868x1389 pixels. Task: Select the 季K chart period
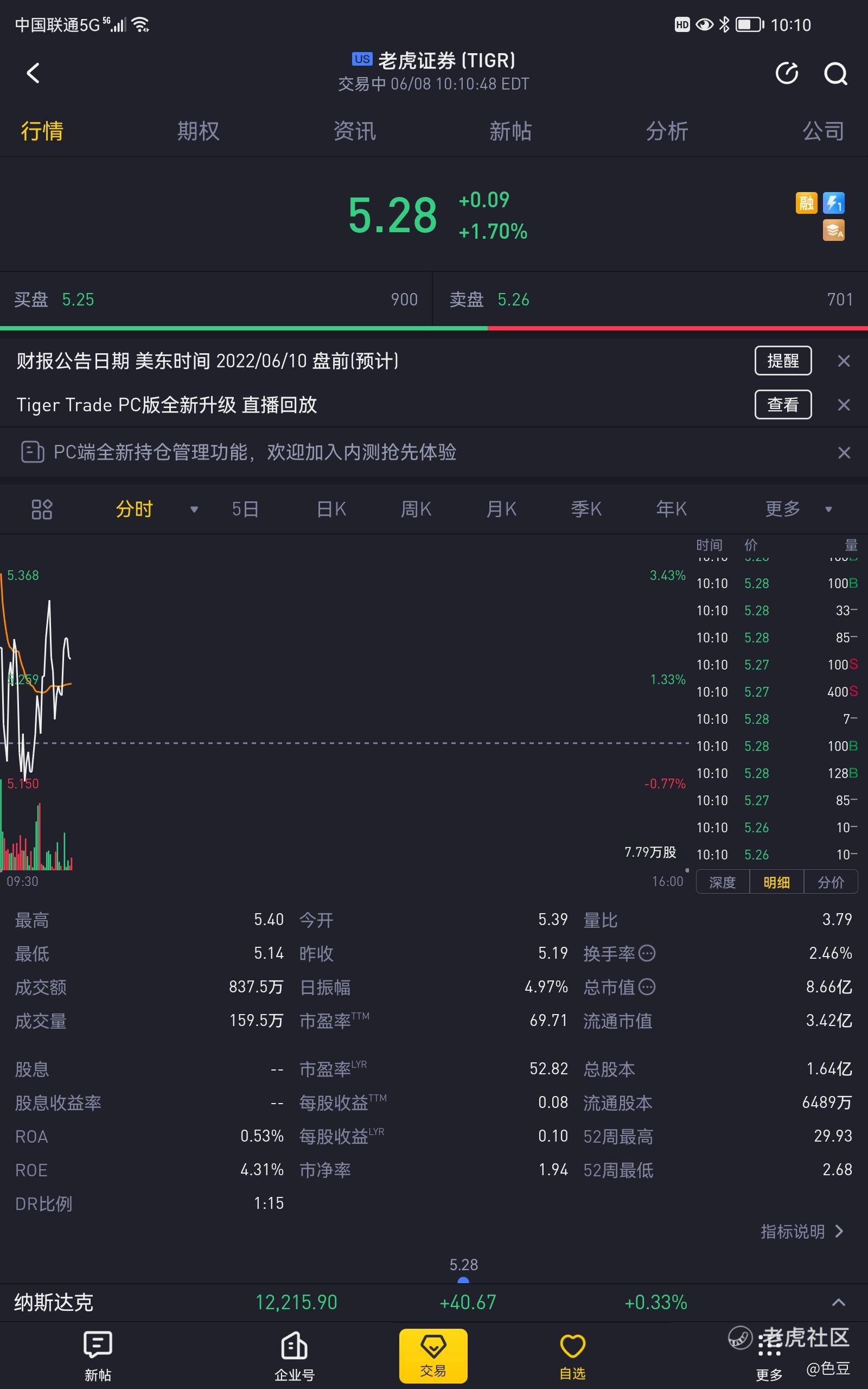586,509
